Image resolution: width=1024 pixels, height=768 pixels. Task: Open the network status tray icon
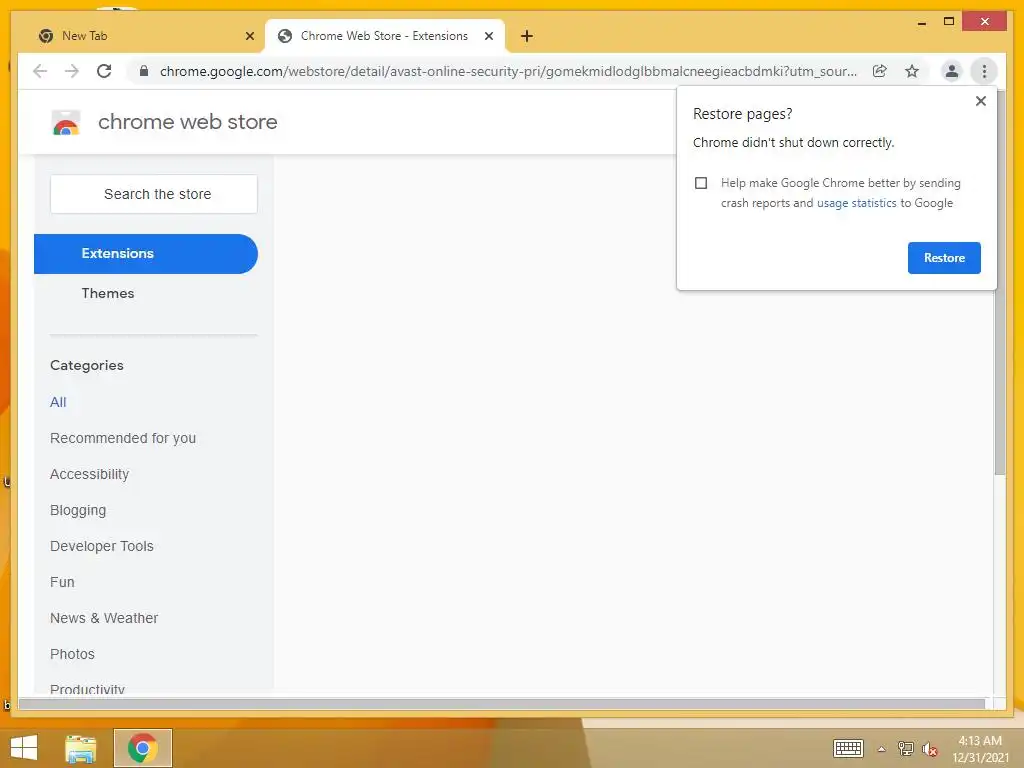(906, 748)
